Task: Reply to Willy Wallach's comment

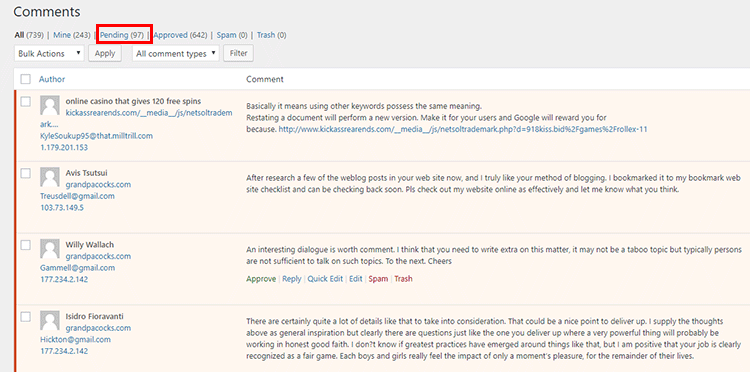Action: tap(292, 279)
